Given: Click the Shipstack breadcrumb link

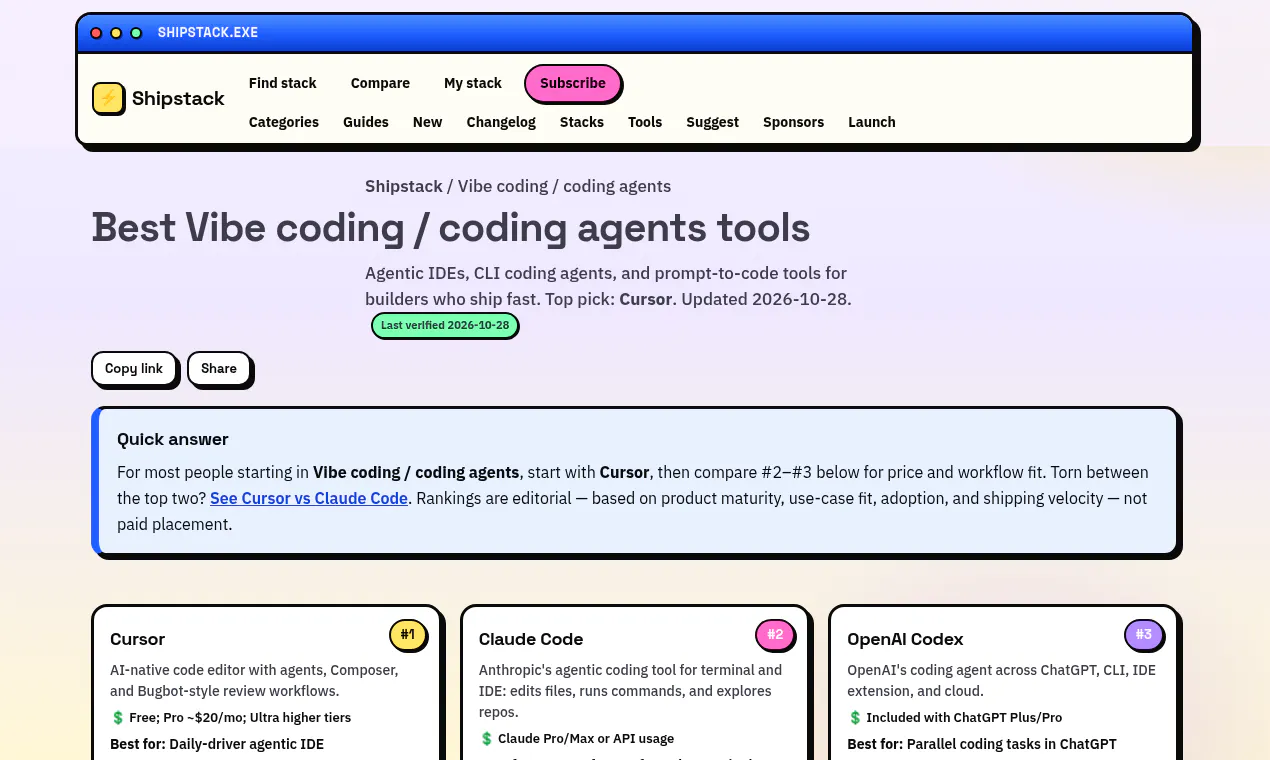Looking at the screenshot, I should [404, 186].
